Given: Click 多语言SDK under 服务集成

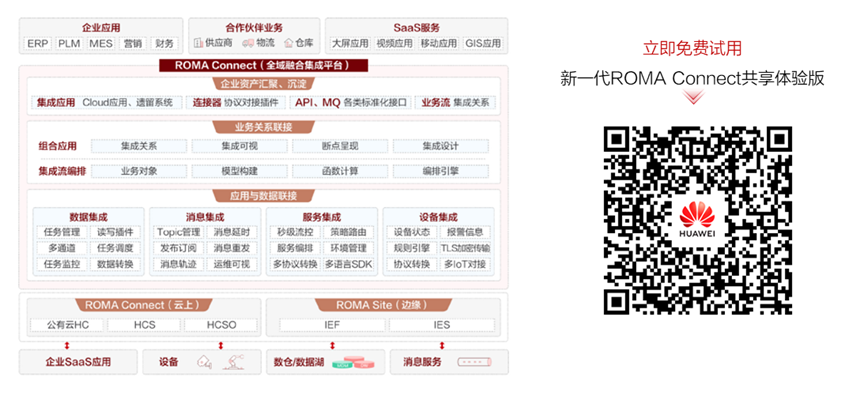Looking at the screenshot, I should (349, 264).
